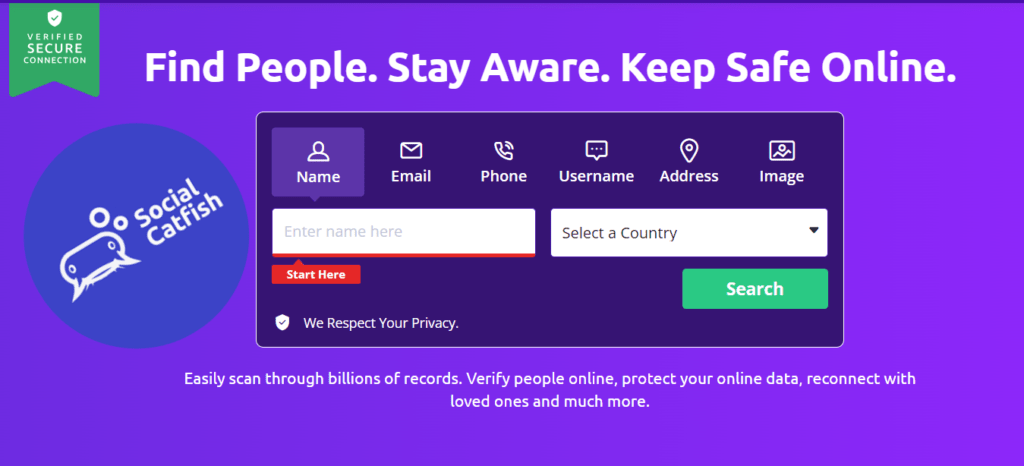The width and height of the screenshot is (1024, 466).
Task: Click the We Respect Your Privacy text
Action: 381,322
